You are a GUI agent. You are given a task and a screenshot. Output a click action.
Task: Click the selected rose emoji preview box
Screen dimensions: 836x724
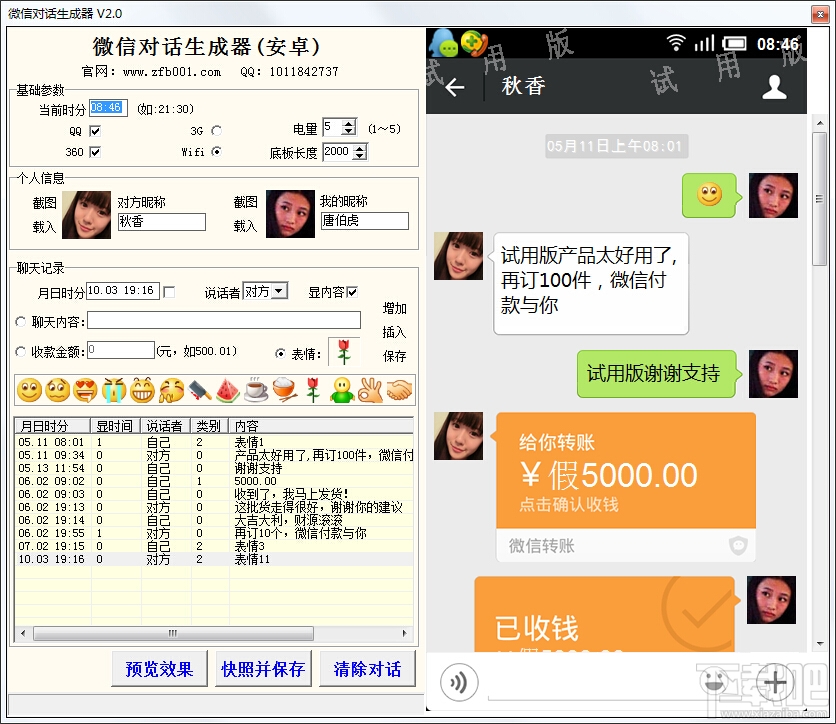[x=344, y=352]
